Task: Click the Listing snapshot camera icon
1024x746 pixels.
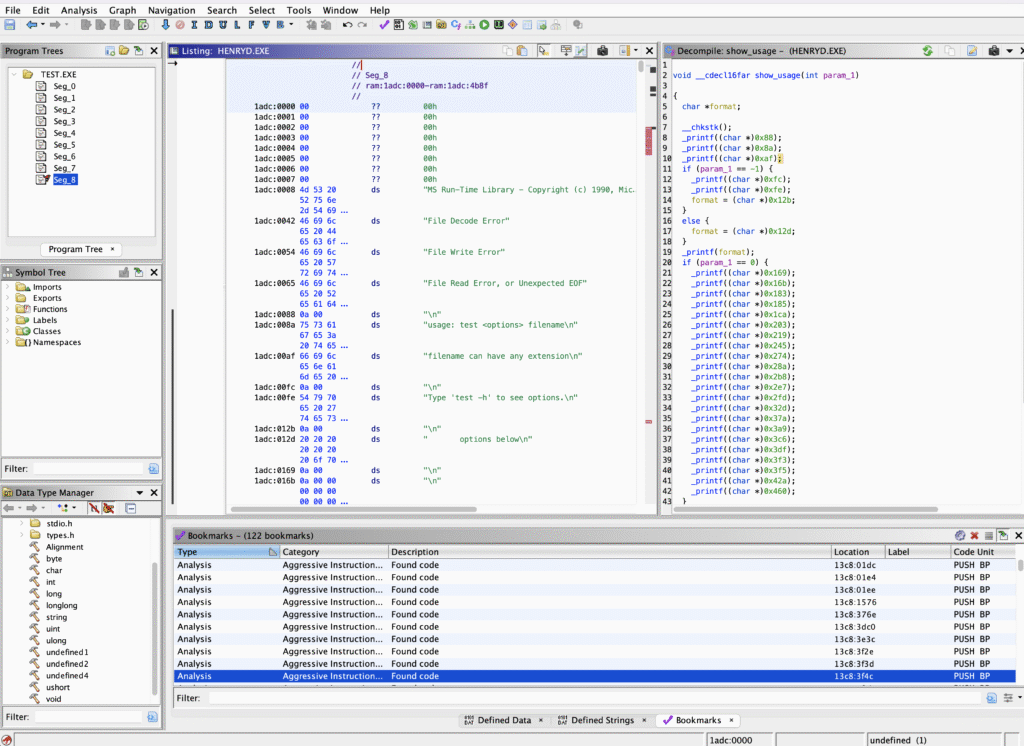Action: tap(603, 50)
